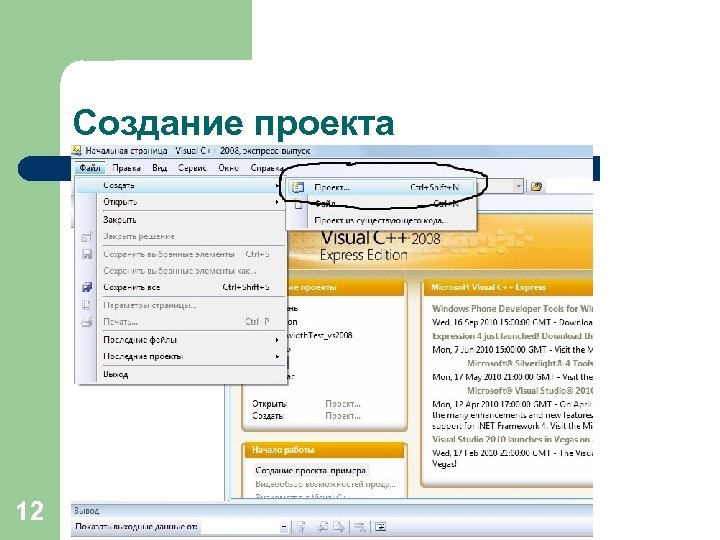Image resolution: width=720 pixels, height=540 pixels.
Task: Open the Сервис menu
Action: 192,168
